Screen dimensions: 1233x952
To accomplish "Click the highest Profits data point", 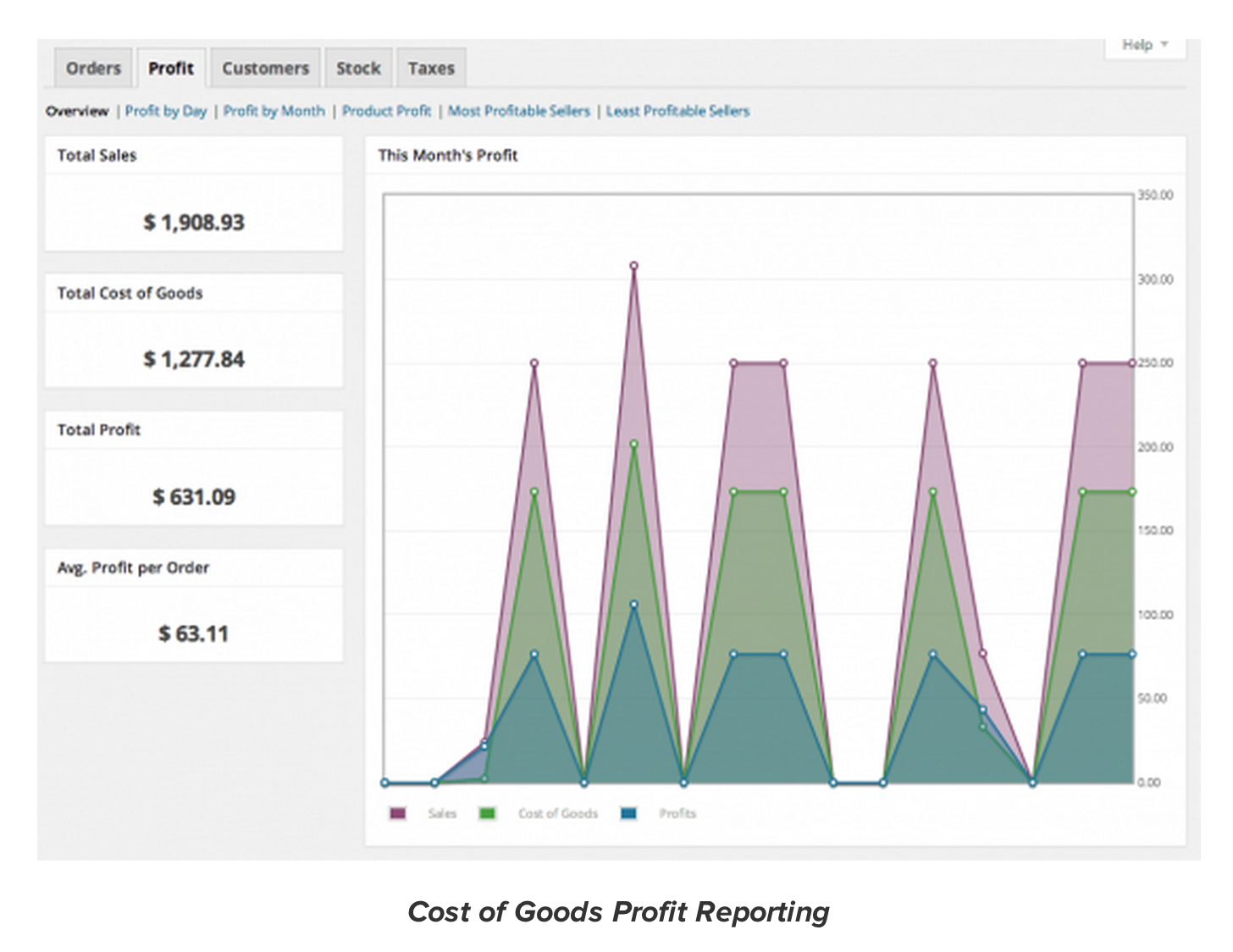I will pos(633,605).
